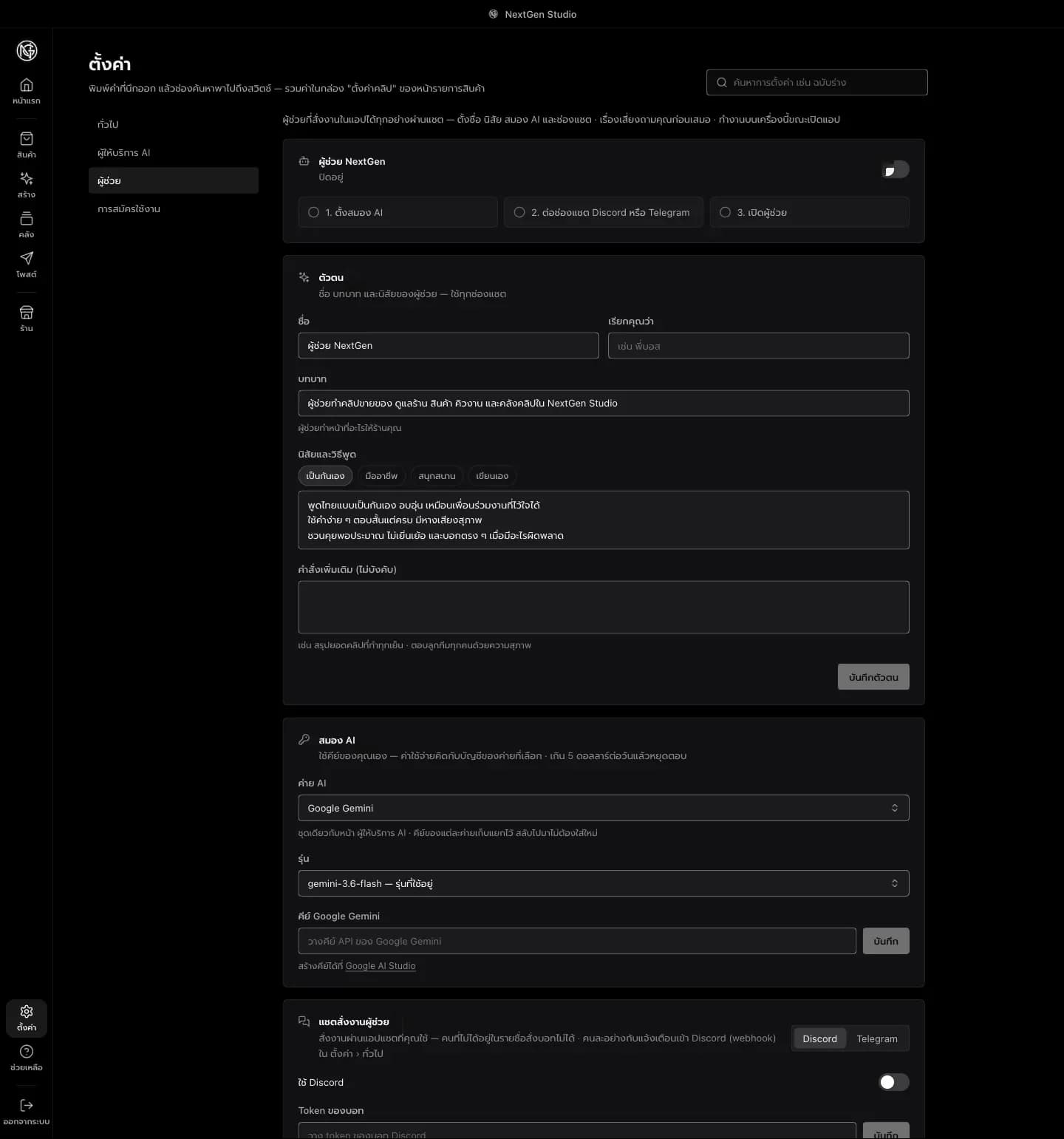Click the key icon beside สมอง AI
The image size is (1064, 1139).
304,739
